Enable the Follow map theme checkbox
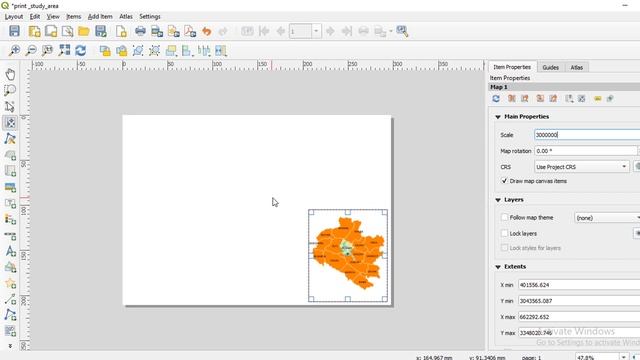The height and width of the screenshot is (360, 640). click(504, 218)
